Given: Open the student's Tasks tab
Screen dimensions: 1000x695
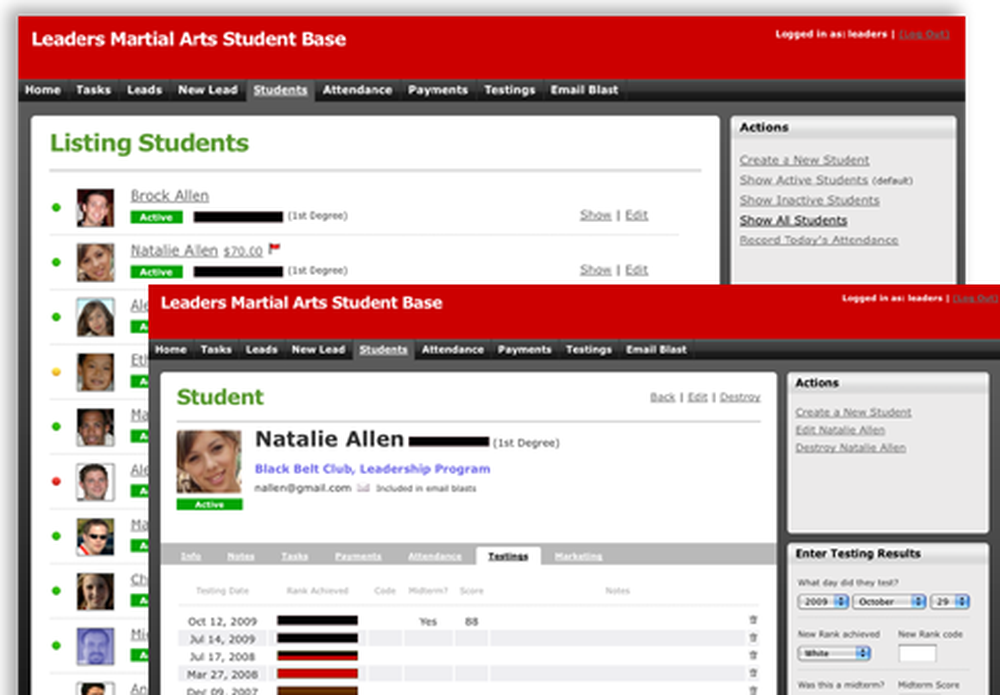Looking at the screenshot, I should (295, 556).
